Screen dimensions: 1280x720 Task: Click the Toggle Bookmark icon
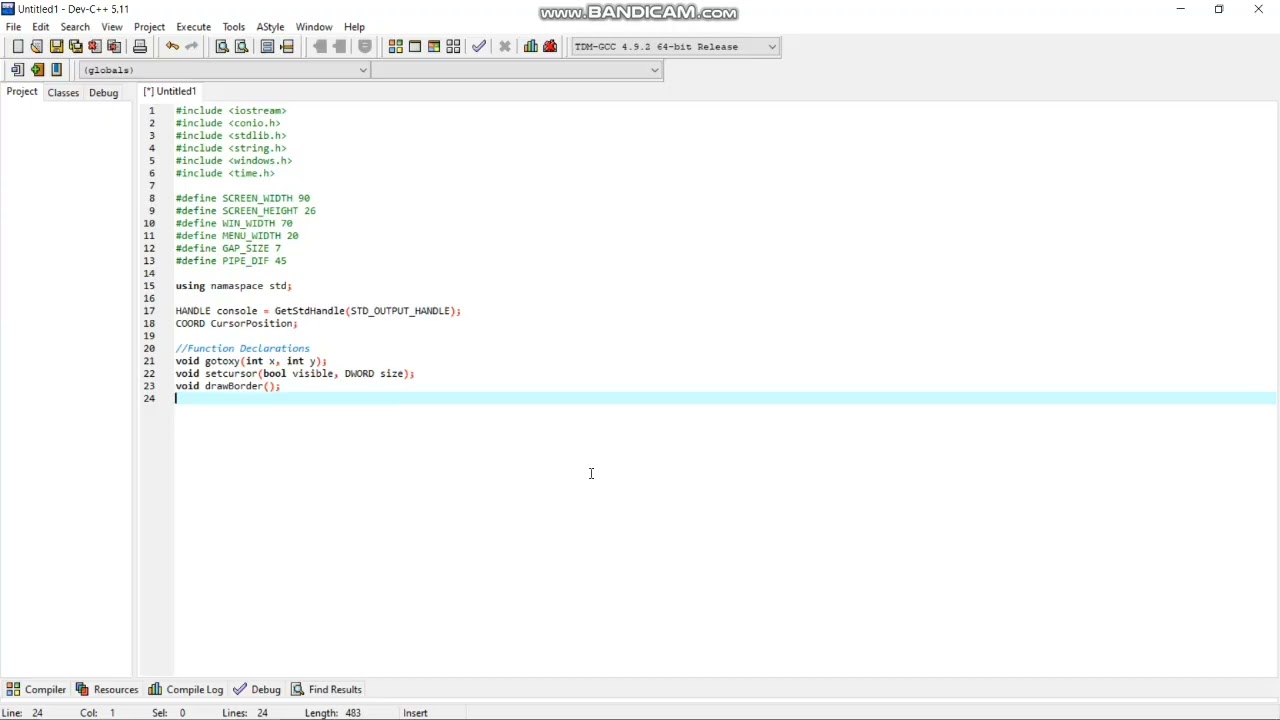tap(38, 70)
